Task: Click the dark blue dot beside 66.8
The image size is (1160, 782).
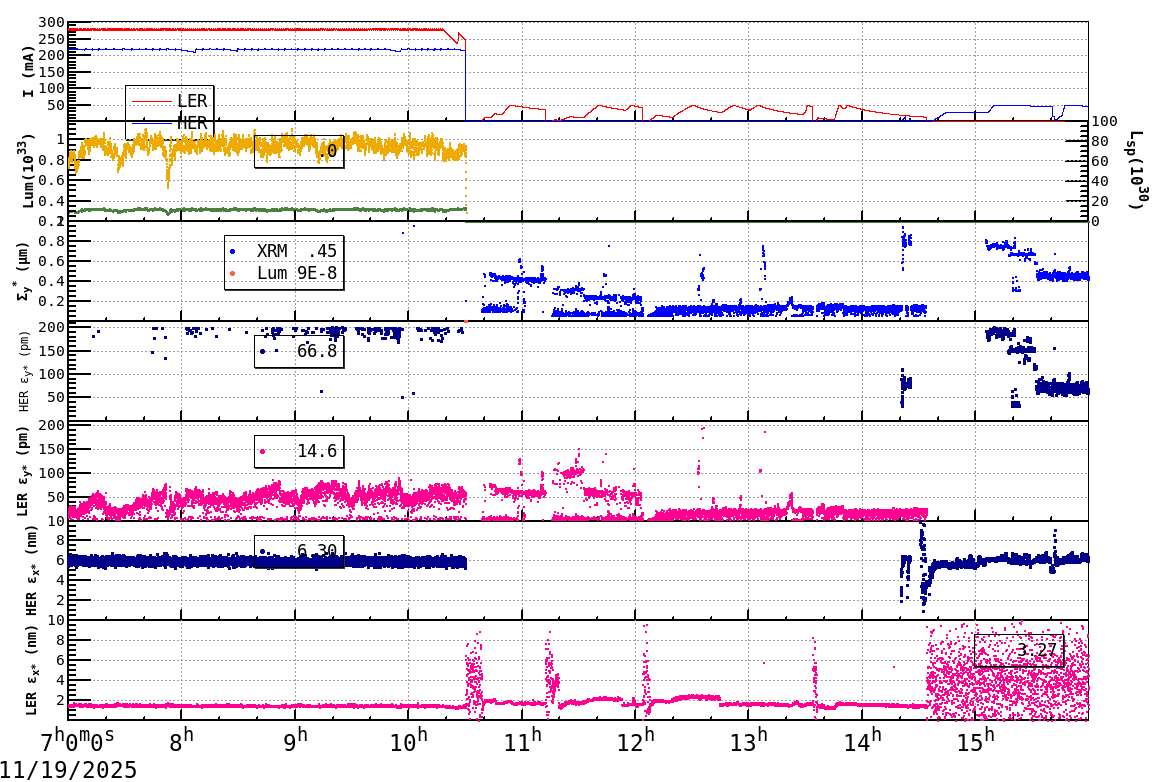Action: 262,351
